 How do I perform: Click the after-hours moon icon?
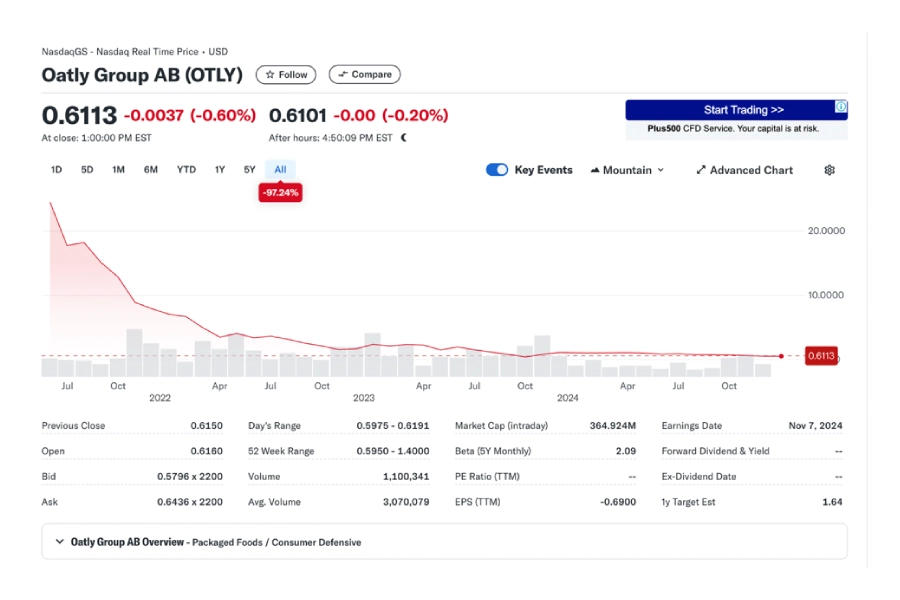click(404, 138)
